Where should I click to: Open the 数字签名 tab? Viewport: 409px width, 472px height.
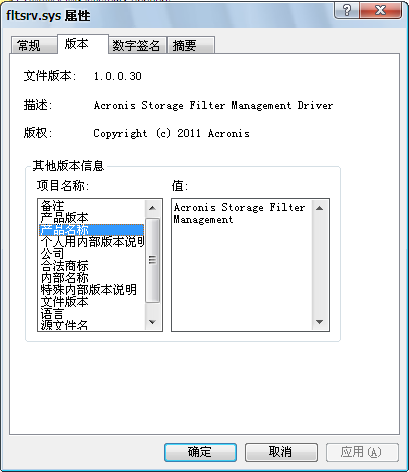pyautogui.click(x=136, y=45)
